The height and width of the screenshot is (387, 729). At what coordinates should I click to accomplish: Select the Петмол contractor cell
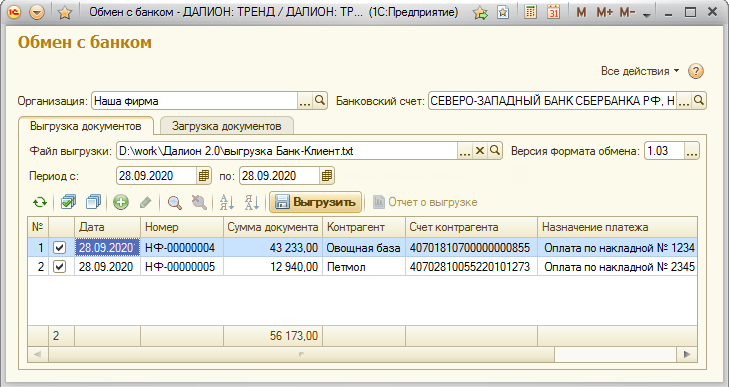point(364,267)
